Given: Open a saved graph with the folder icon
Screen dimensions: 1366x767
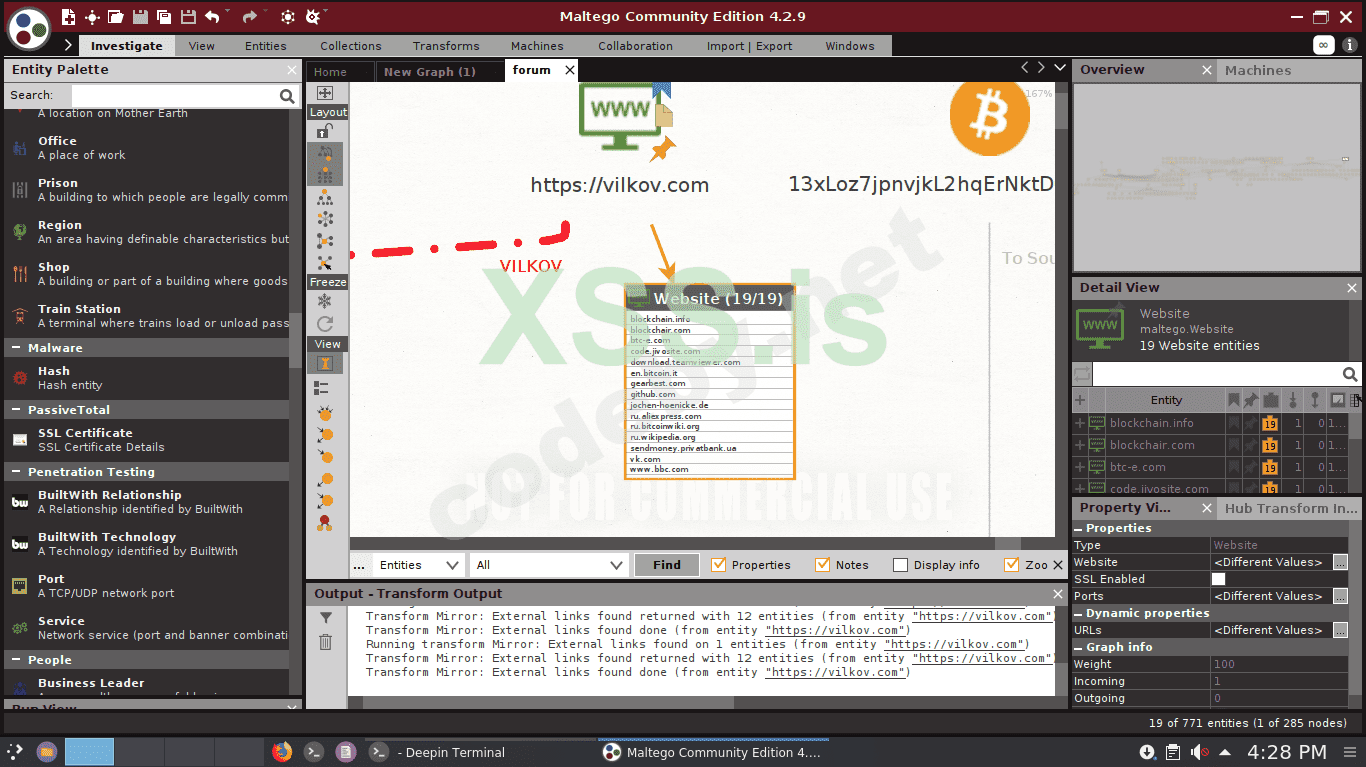Looking at the screenshot, I should tap(116, 17).
